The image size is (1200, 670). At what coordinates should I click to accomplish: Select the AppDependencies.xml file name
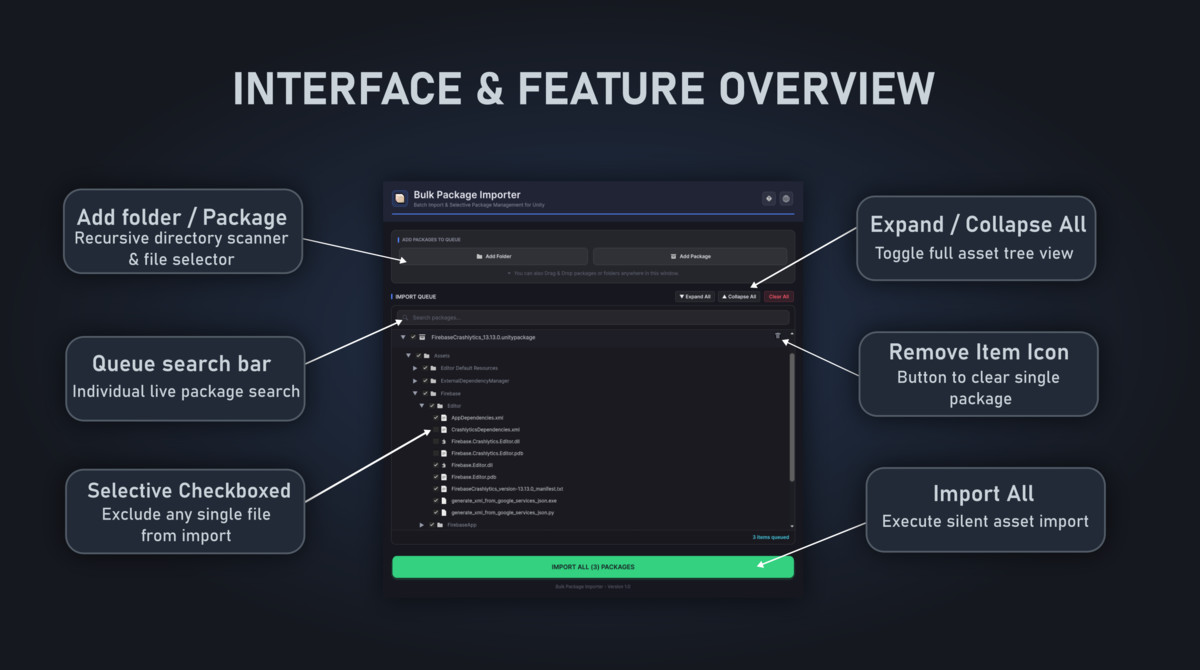[x=477, y=417]
